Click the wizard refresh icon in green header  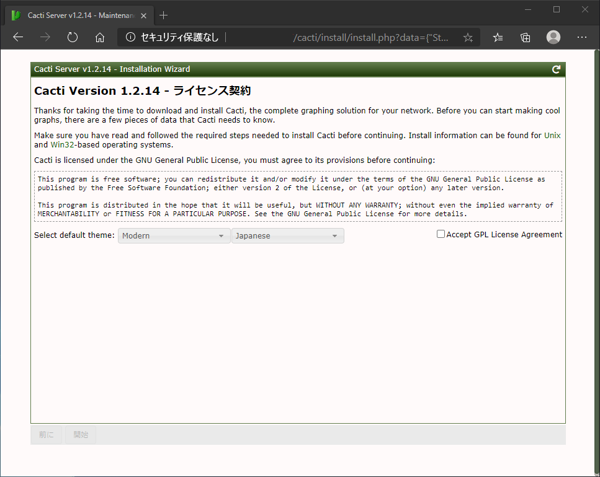[556, 69]
